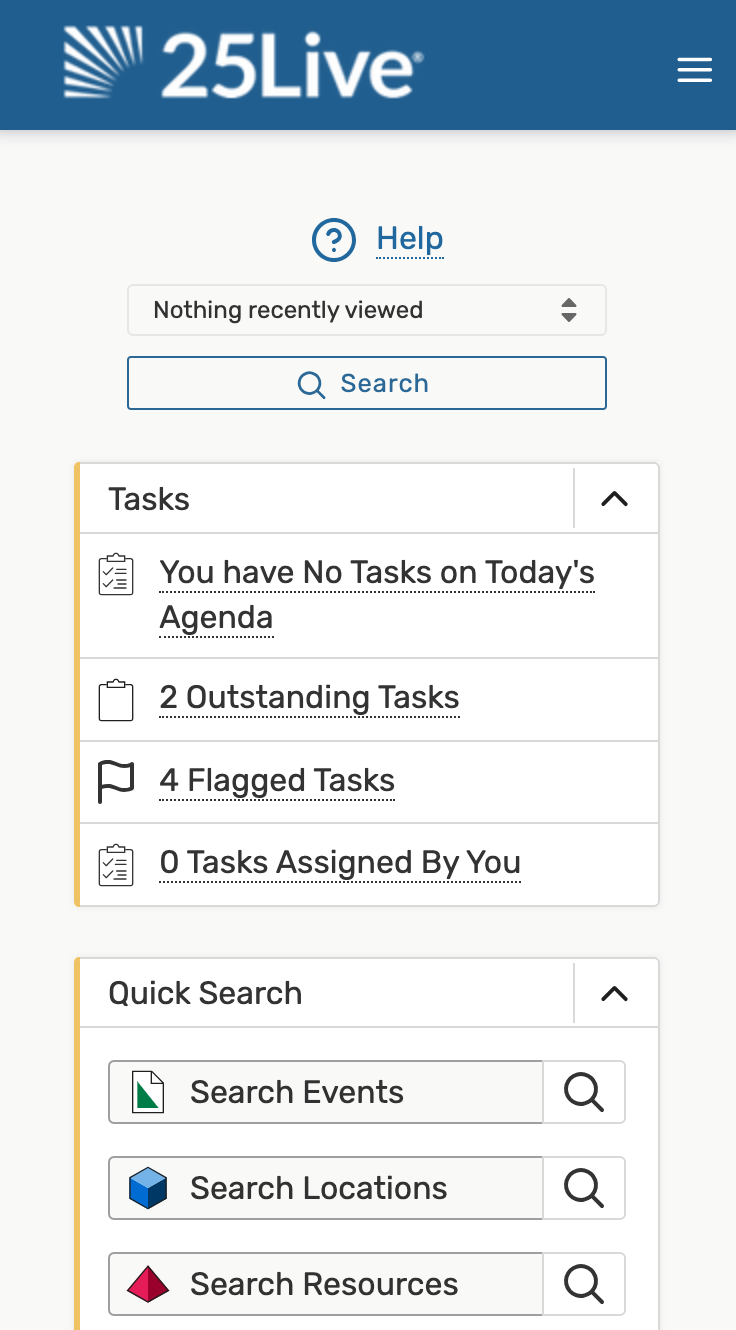
Task: Click the Help question mark icon
Action: tap(334, 240)
